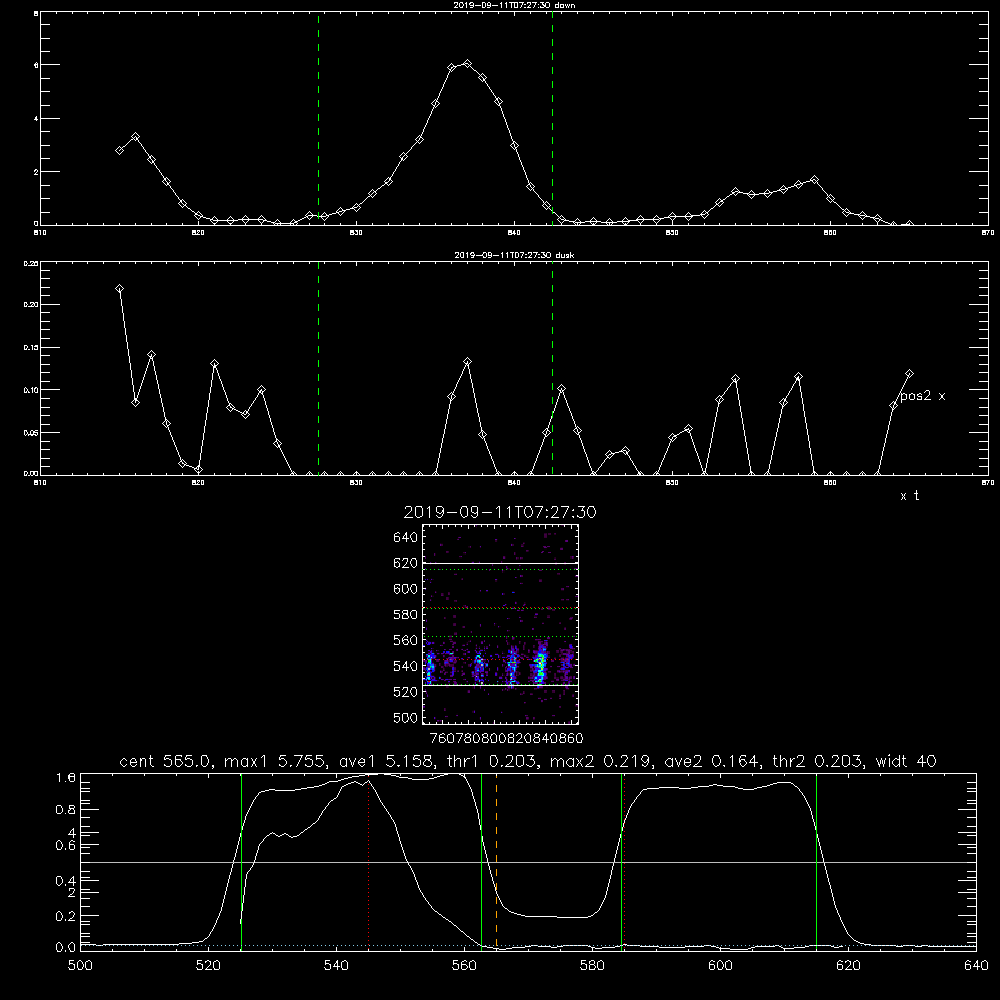Click the right green dashed line in the dawn plot
Screen dimensions: 1000x1000
click(x=552, y=118)
